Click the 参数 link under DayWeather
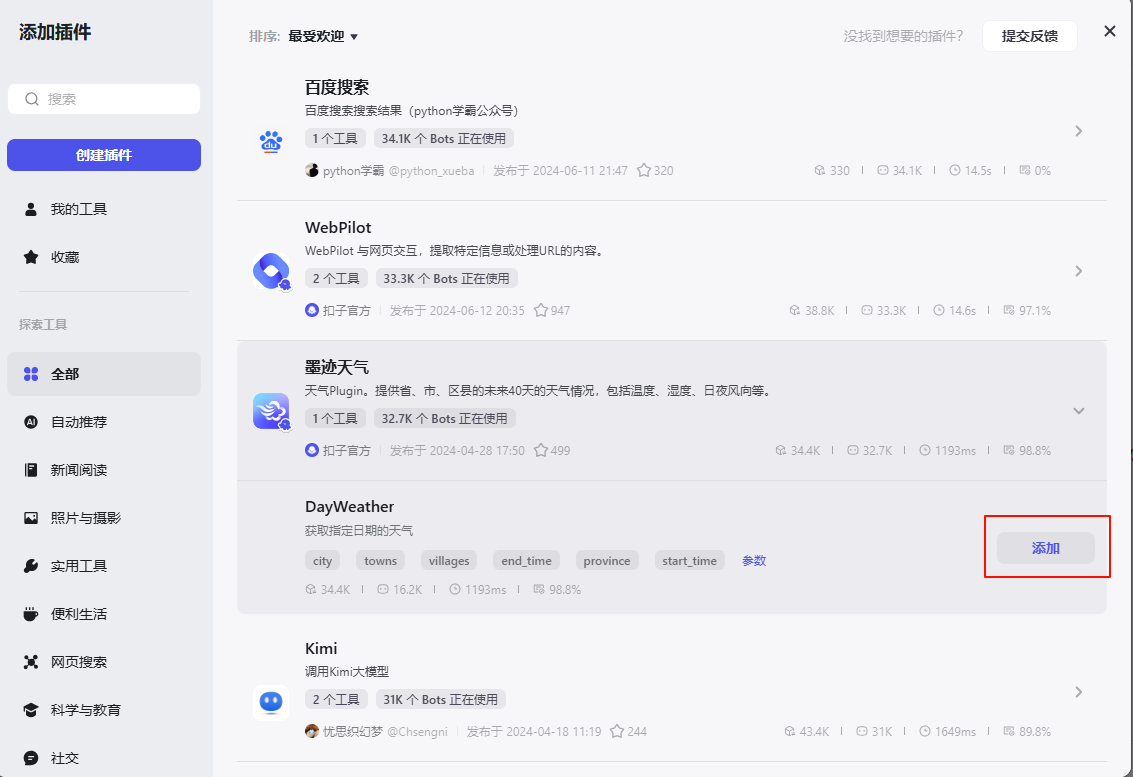 [753, 560]
